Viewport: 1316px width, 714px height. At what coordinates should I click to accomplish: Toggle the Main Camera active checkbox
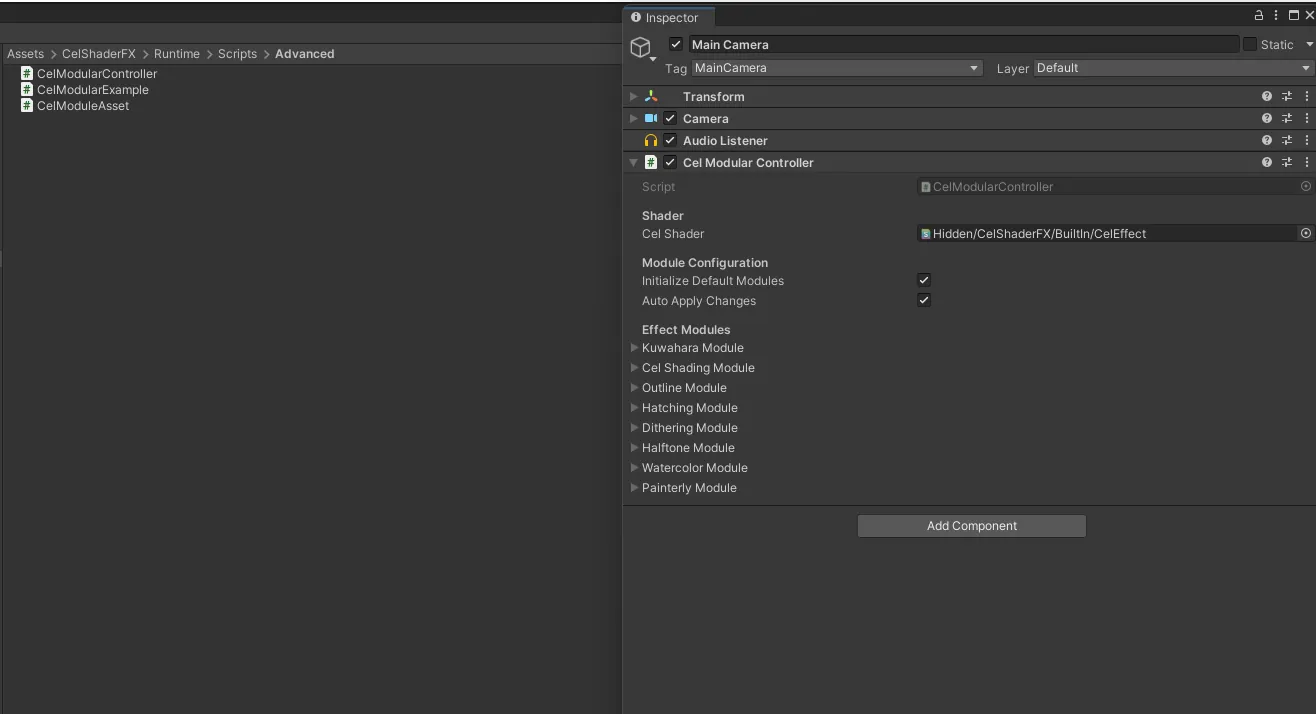tap(676, 45)
